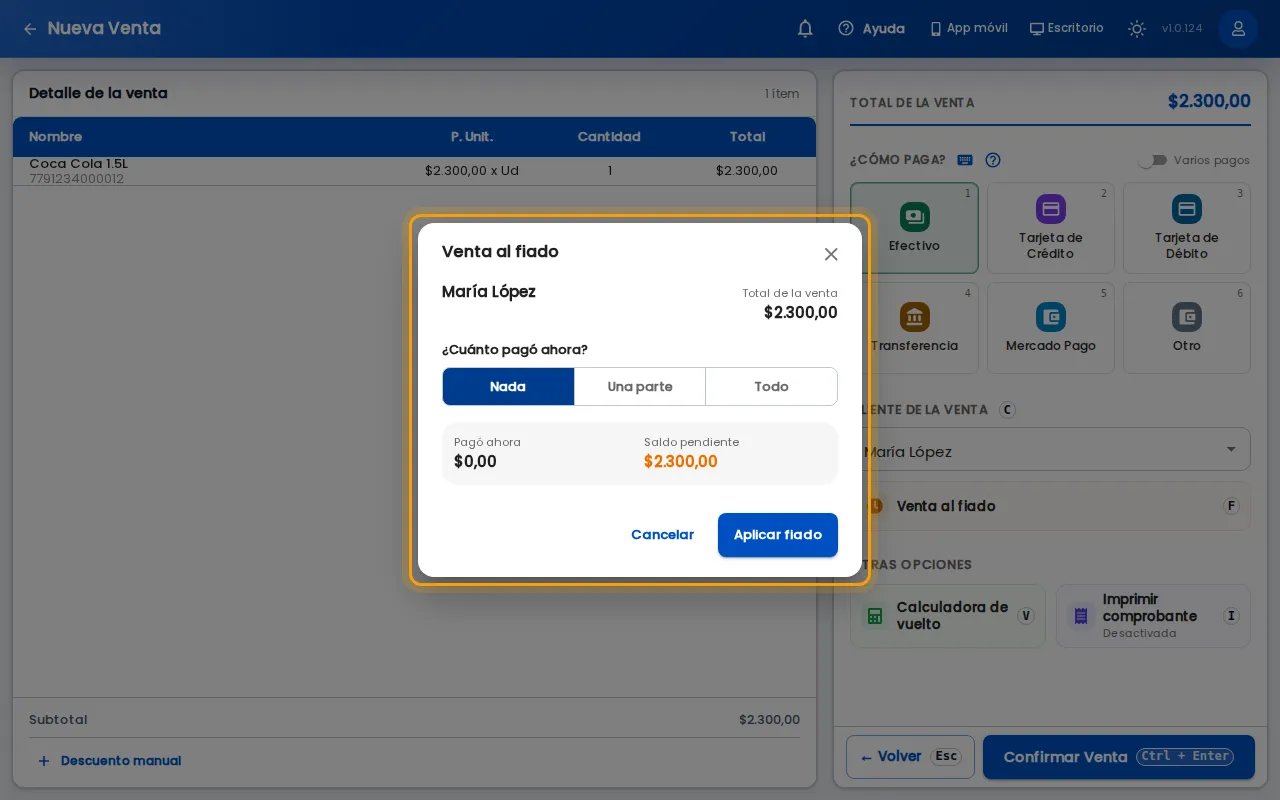Click keyboard shortcuts icon beside ¿Cómo paga?
The image size is (1280, 800).
pos(965,160)
